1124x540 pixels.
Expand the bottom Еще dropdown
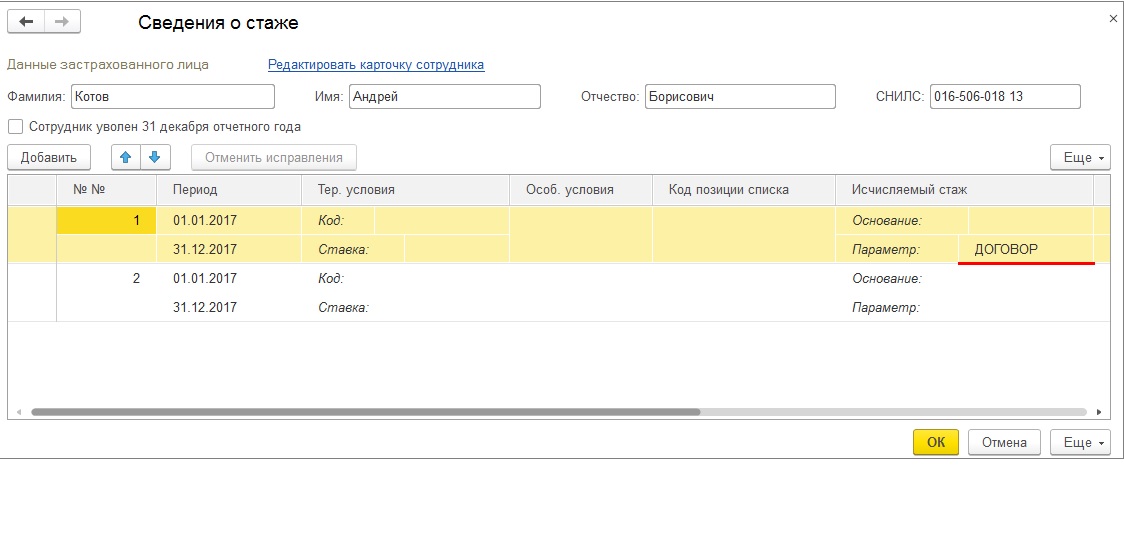click(x=1079, y=442)
